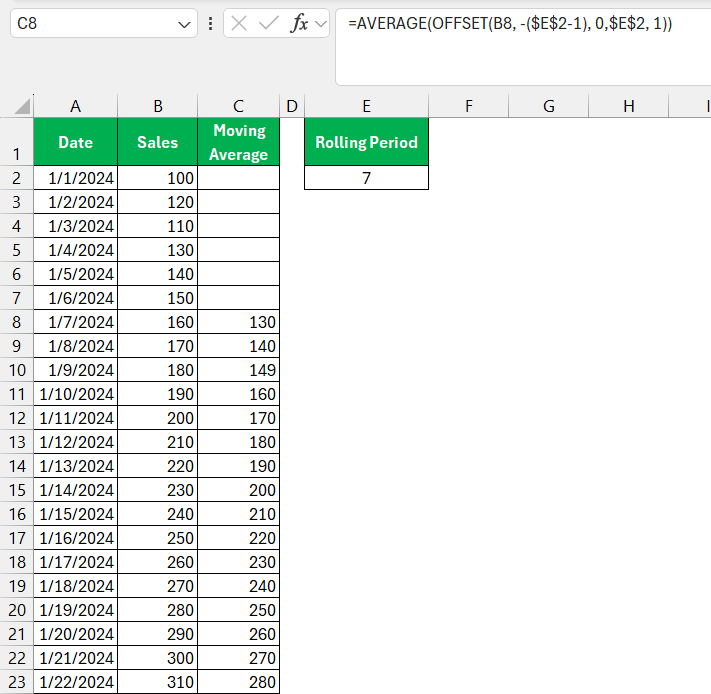Click the Rolling Period header cell
Image resolution: width=711 pixels, height=694 pixels.
click(366, 142)
